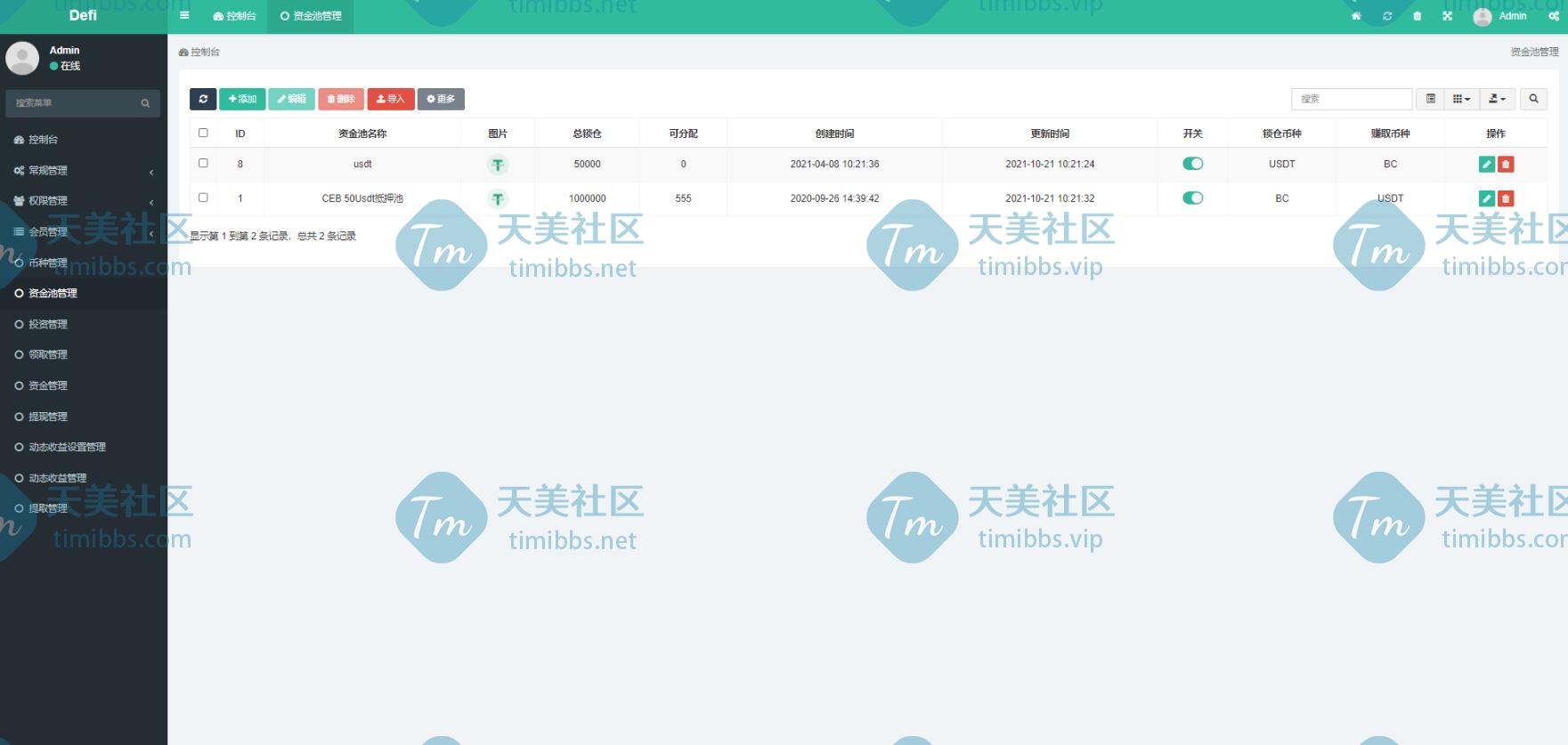1568x745 pixels.
Task: Open 领取管理 in the sidebar
Action: [x=84, y=354]
